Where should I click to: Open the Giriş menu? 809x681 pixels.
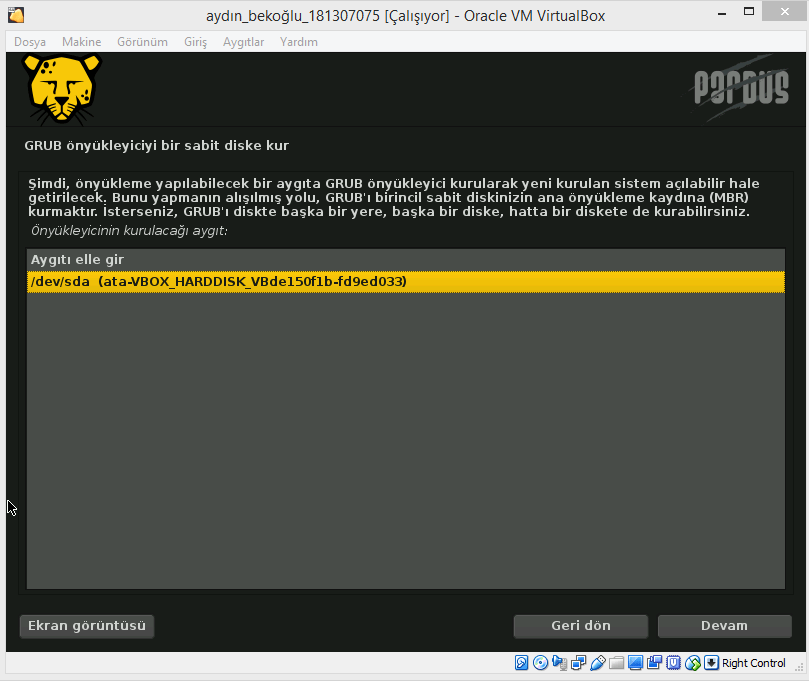coord(196,42)
